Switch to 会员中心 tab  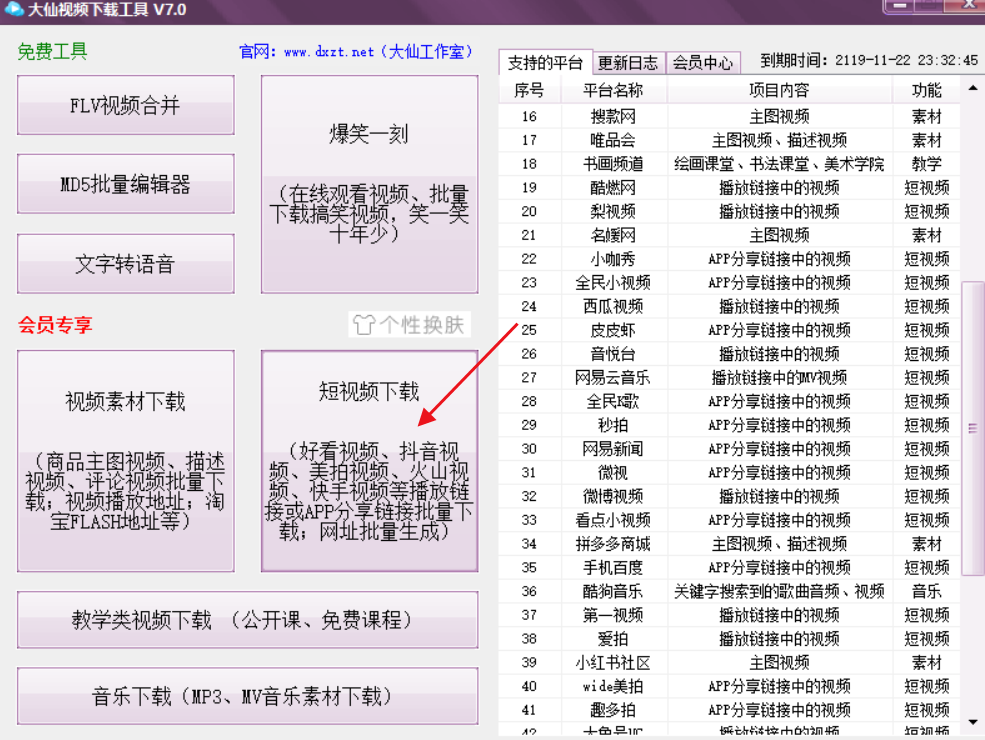[x=703, y=63]
